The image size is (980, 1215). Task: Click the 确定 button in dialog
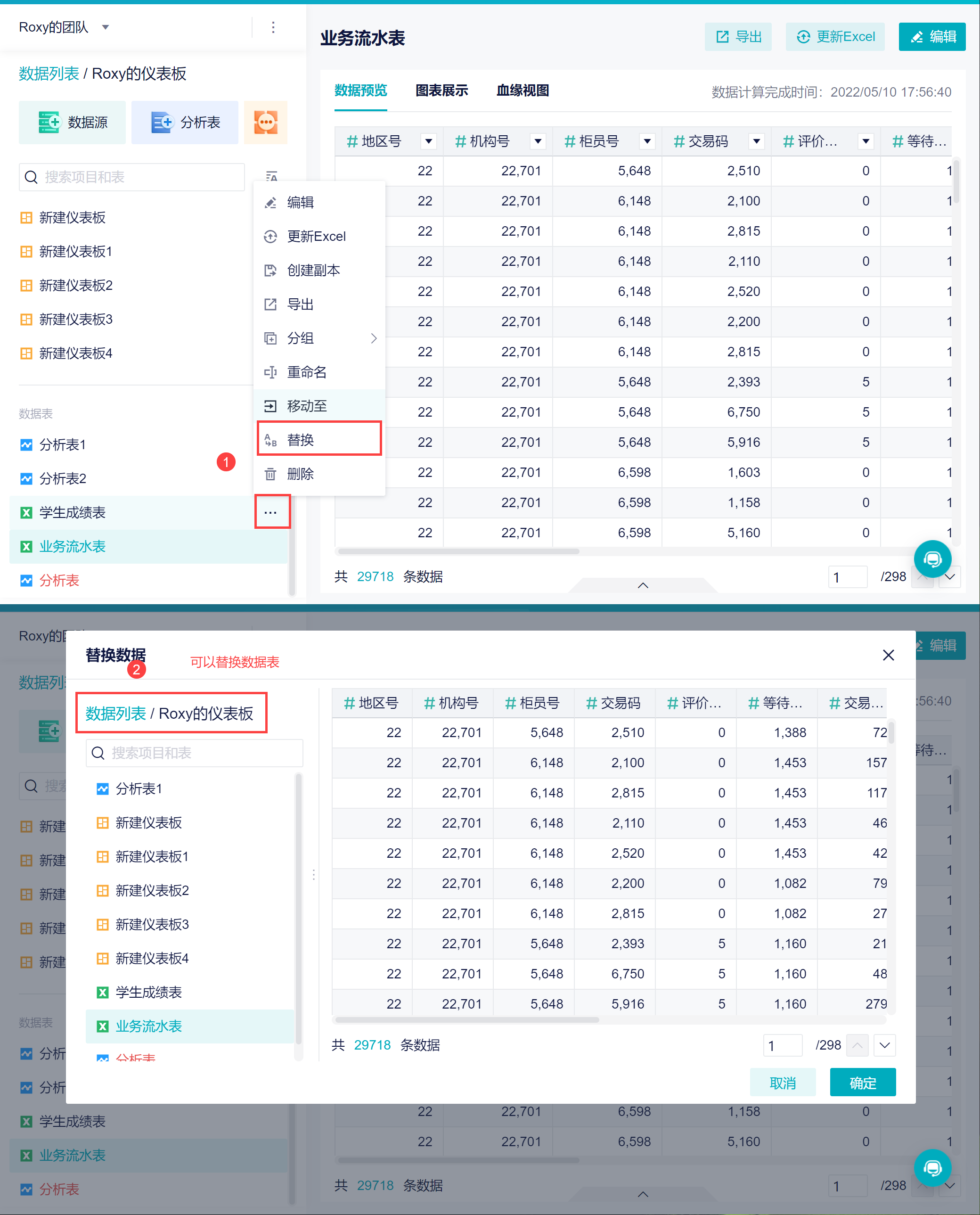pyautogui.click(x=862, y=1082)
